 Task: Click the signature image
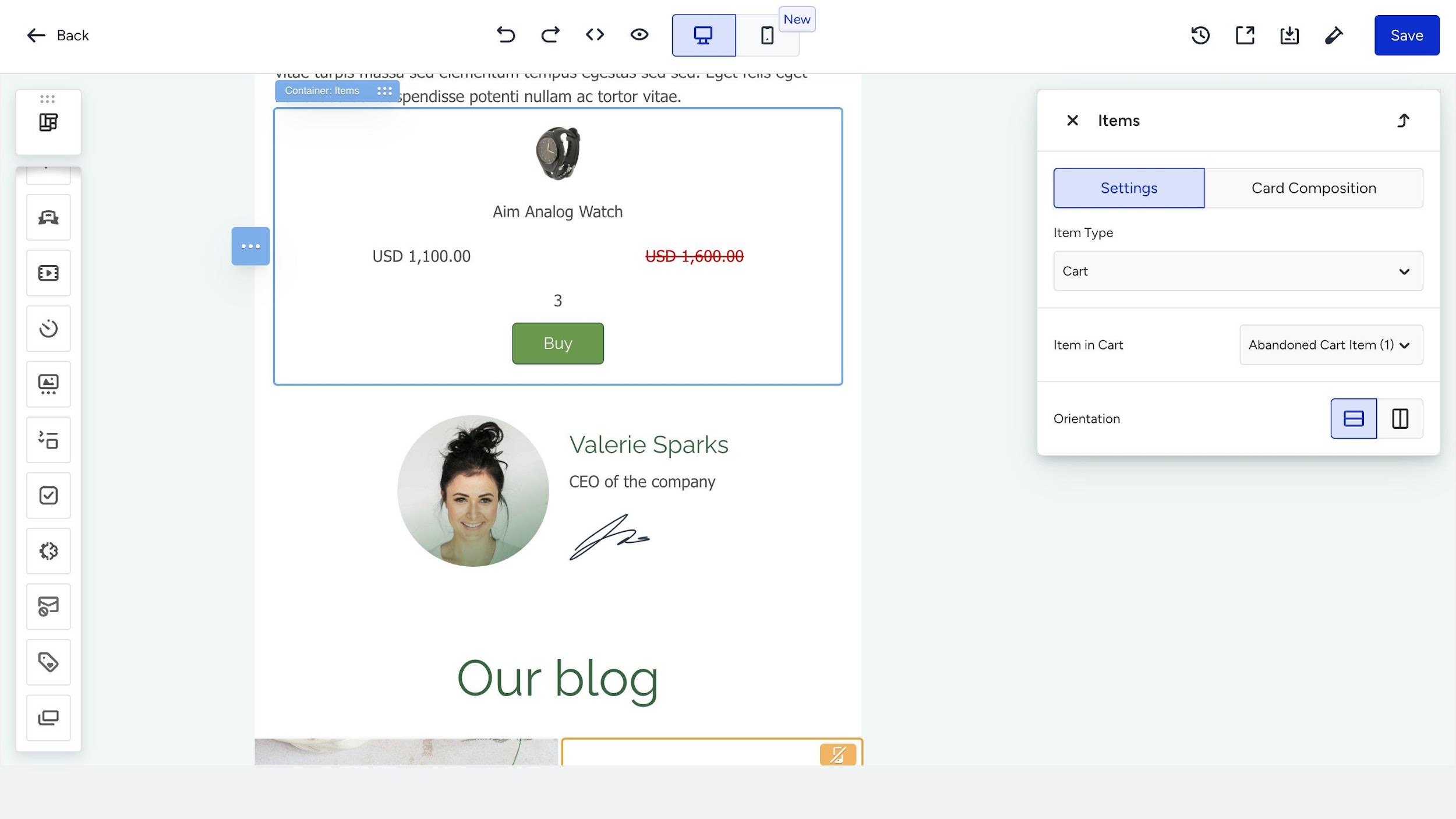[x=609, y=537]
